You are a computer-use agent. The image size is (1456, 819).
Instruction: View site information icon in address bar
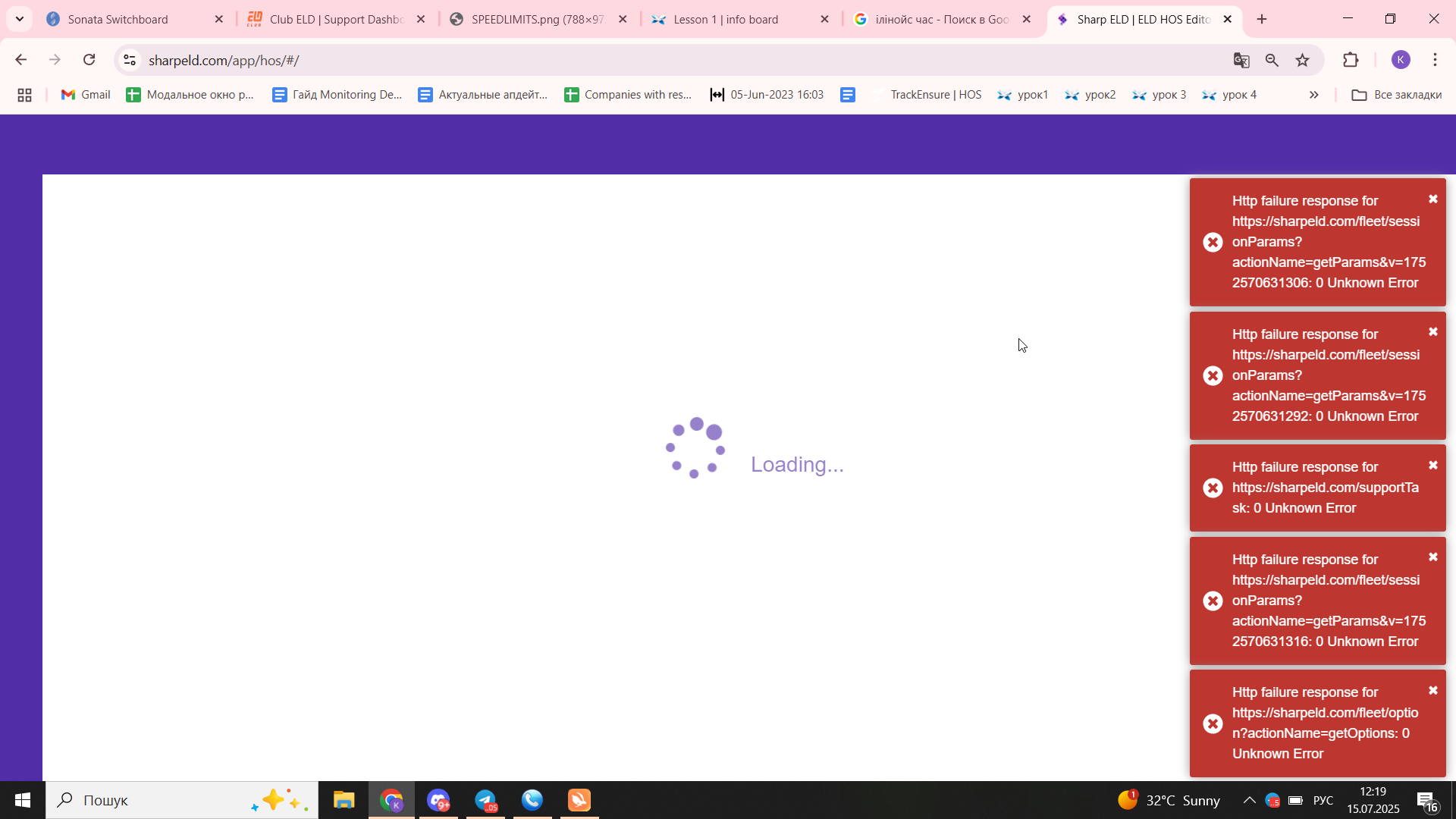click(130, 60)
